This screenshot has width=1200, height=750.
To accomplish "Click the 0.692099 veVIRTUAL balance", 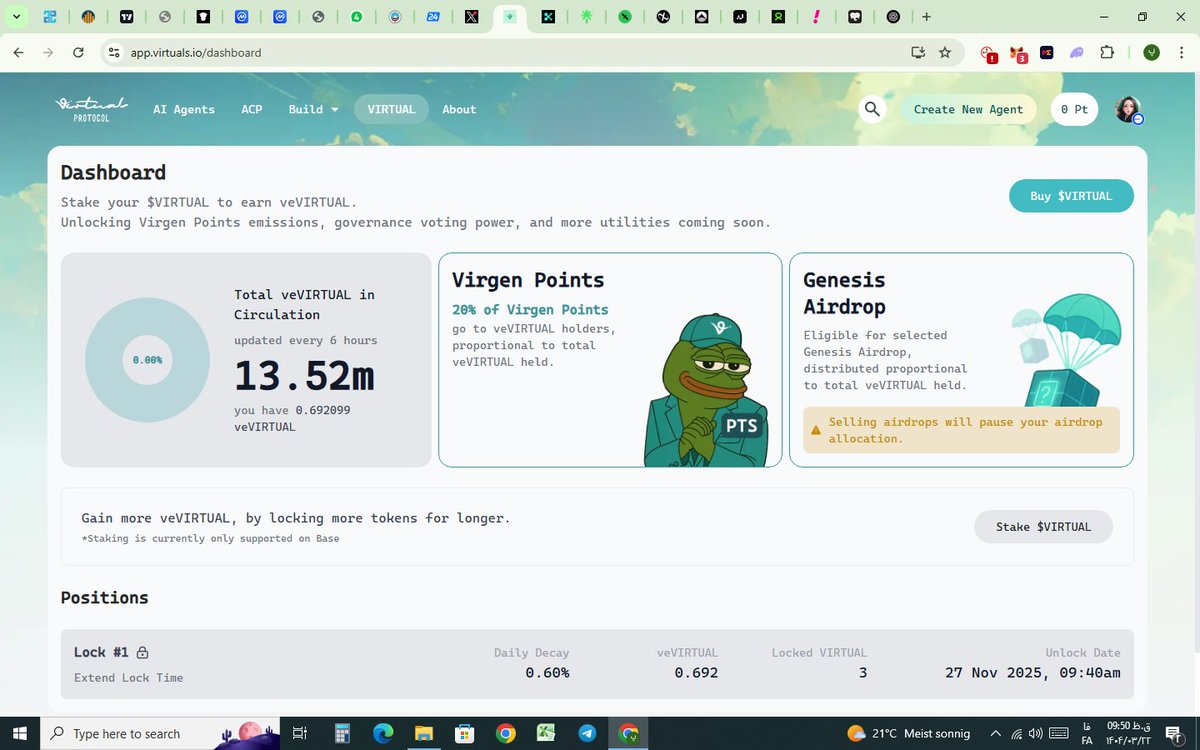I will [x=322, y=410].
